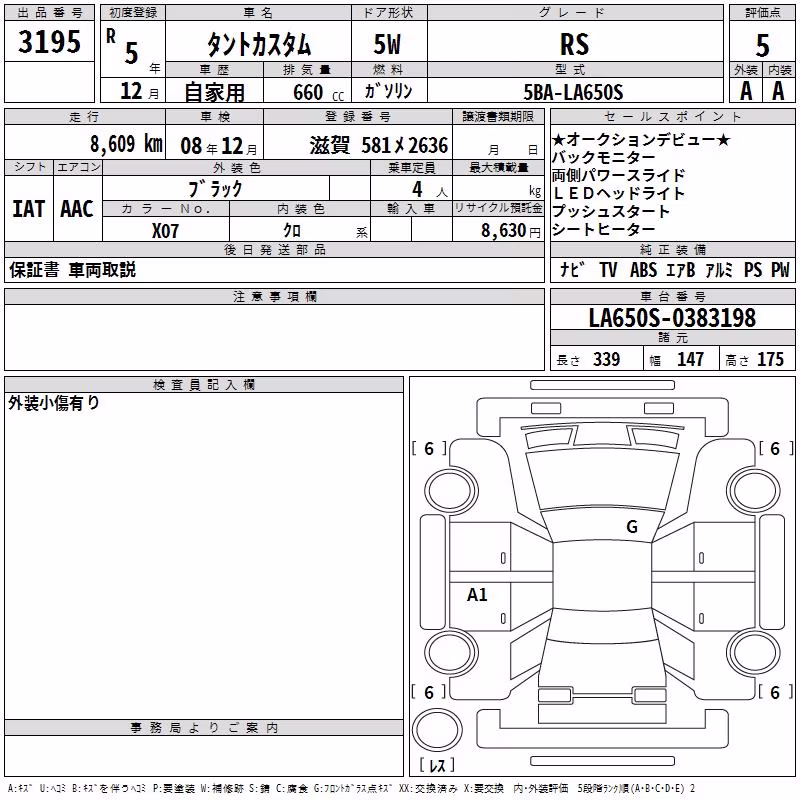Click the first registration month 12
The image size is (800, 800).
pos(131,91)
